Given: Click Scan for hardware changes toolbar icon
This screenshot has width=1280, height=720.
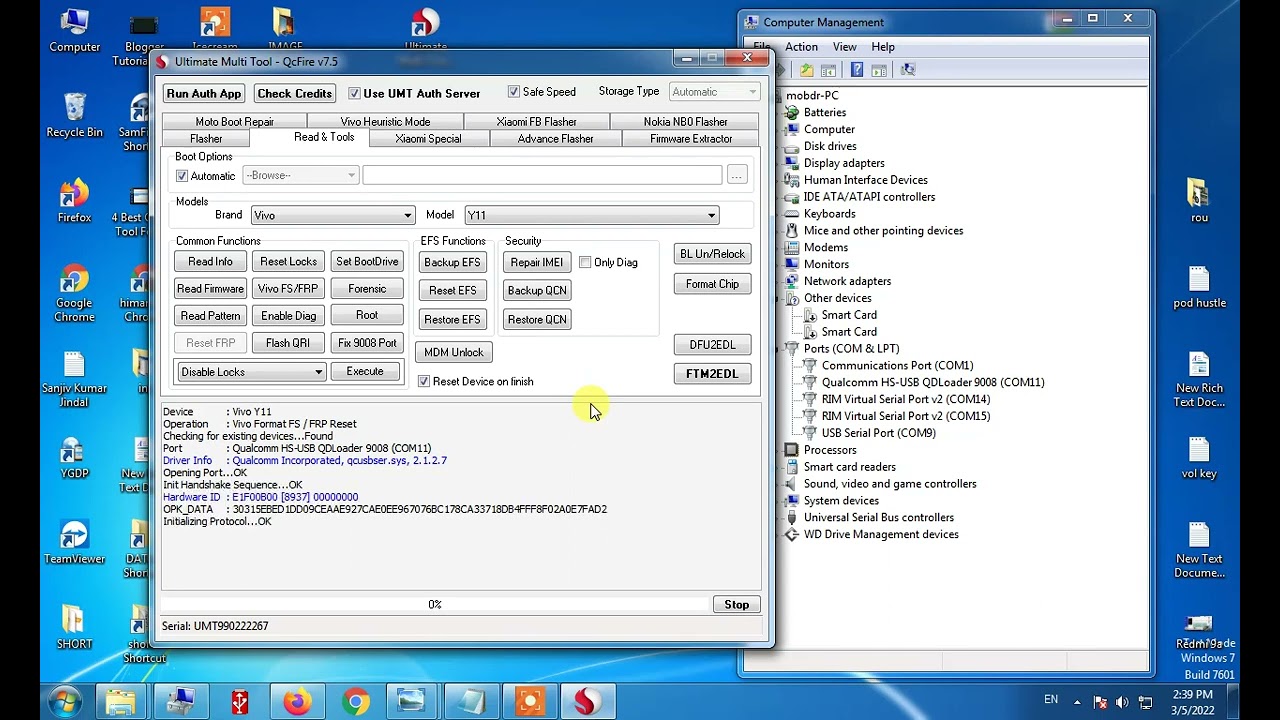Looking at the screenshot, I should pyautogui.click(x=908, y=69).
